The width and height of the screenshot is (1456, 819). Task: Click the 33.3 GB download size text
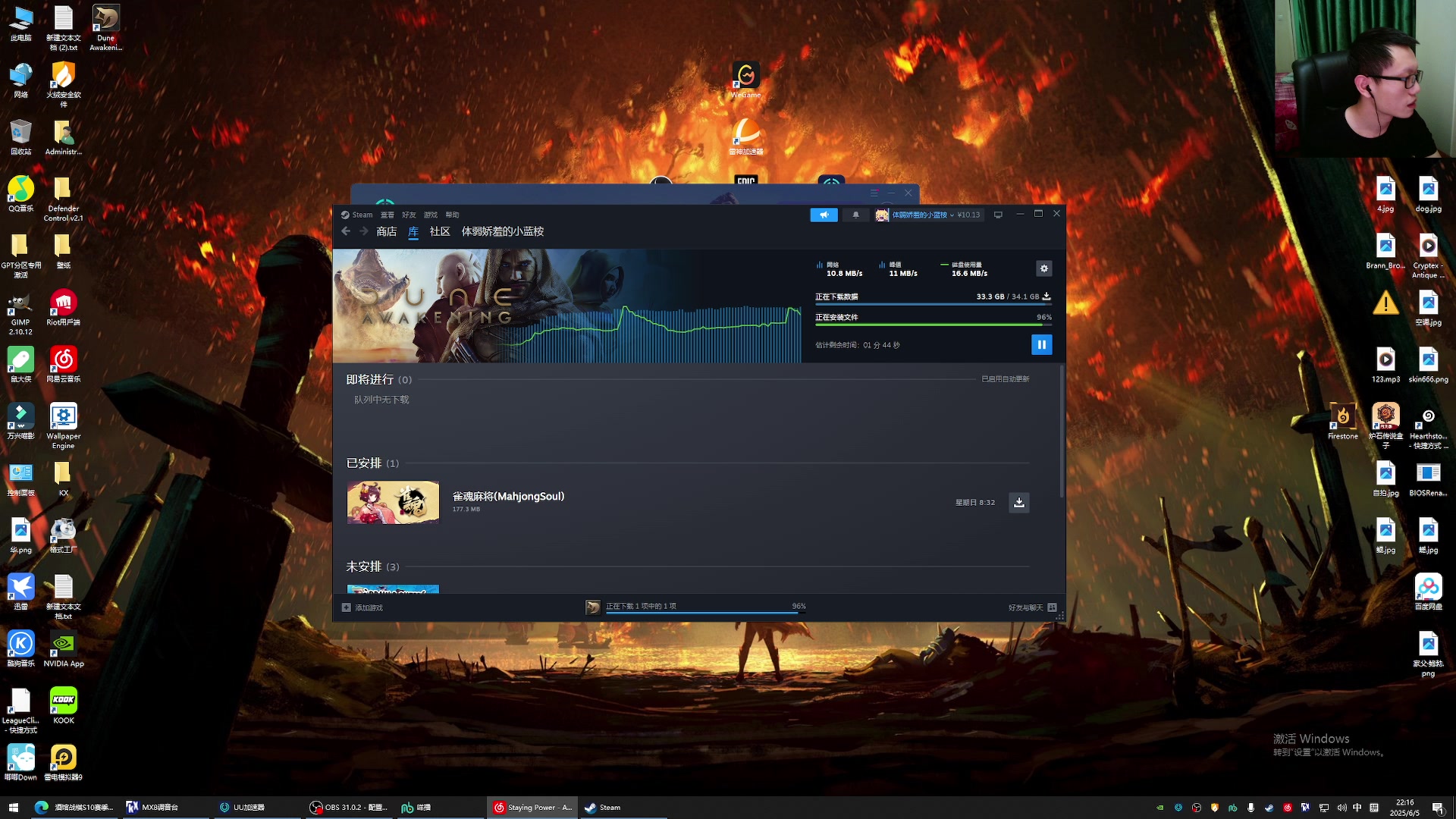(x=990, y=297)
